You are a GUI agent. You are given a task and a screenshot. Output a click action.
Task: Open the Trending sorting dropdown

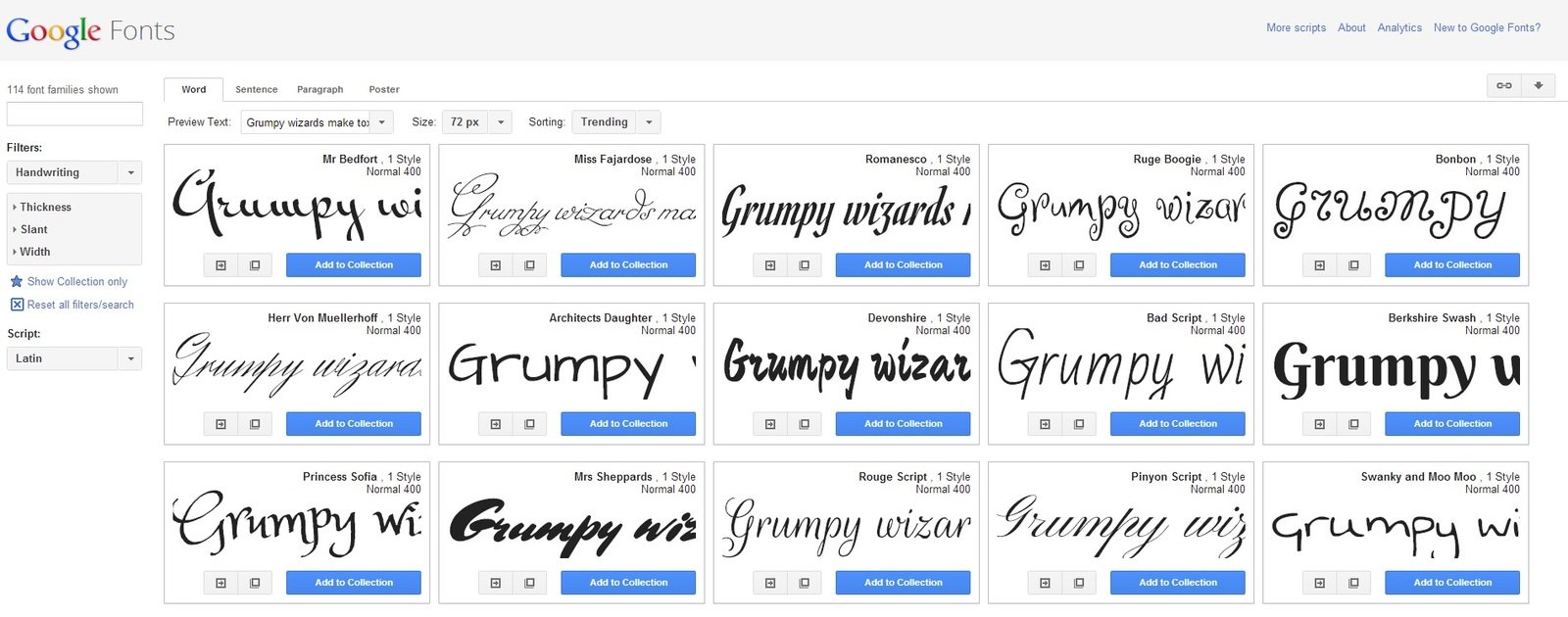pyautogui.click(x=615, y=122)
